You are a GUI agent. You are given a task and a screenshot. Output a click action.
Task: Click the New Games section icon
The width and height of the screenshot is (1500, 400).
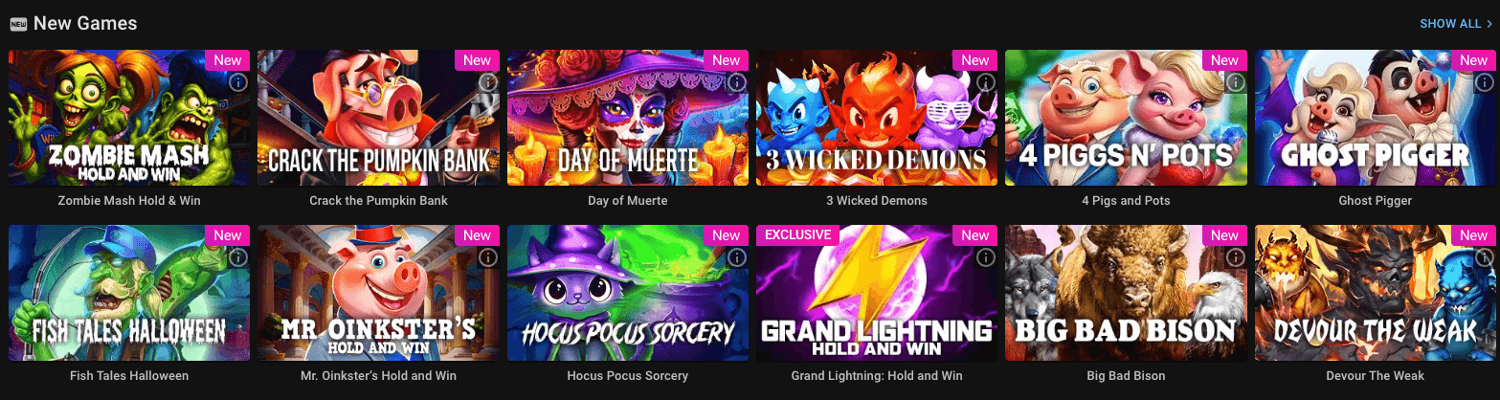coord(18,24)
